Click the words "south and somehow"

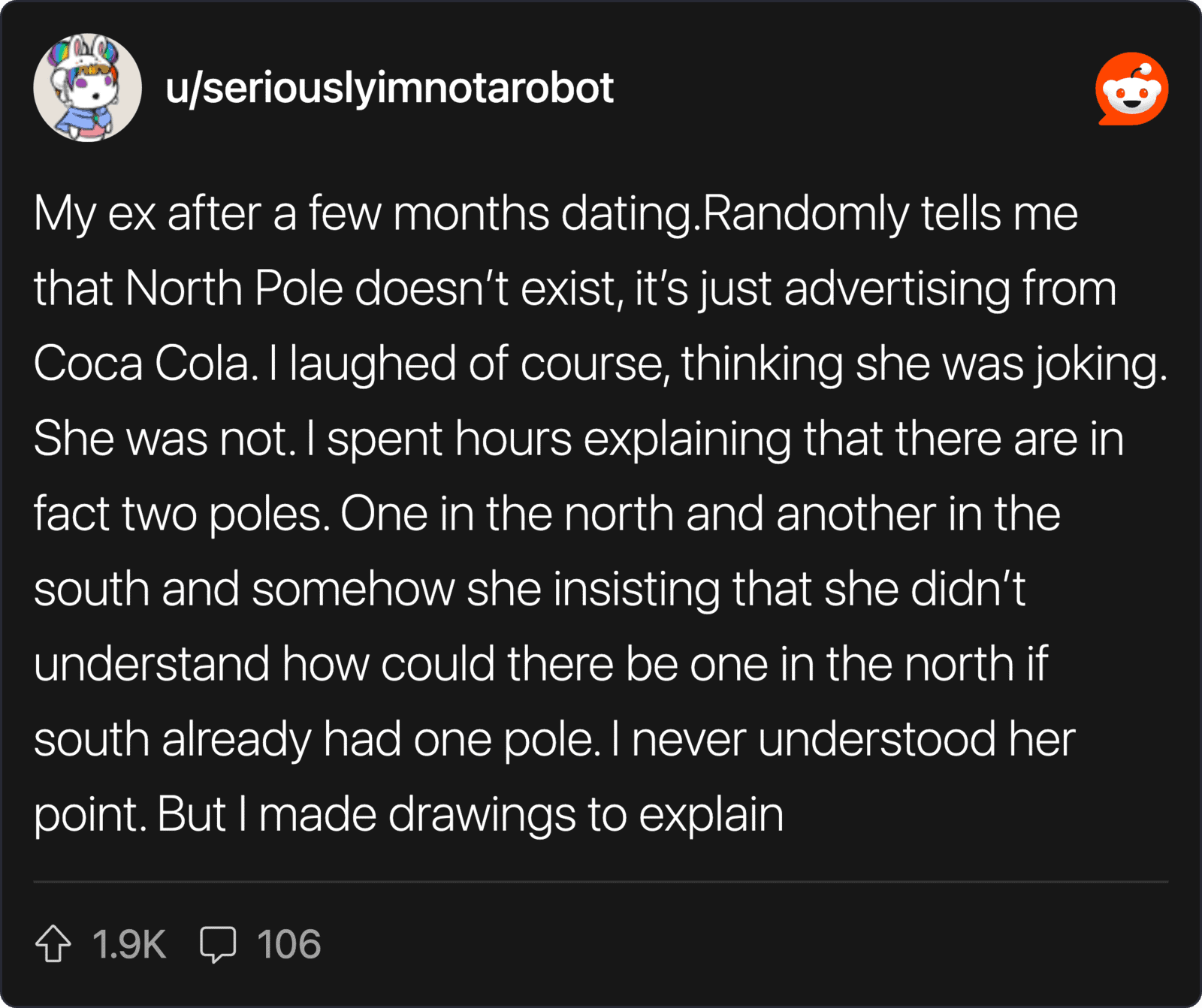click(x=244, y=590)
